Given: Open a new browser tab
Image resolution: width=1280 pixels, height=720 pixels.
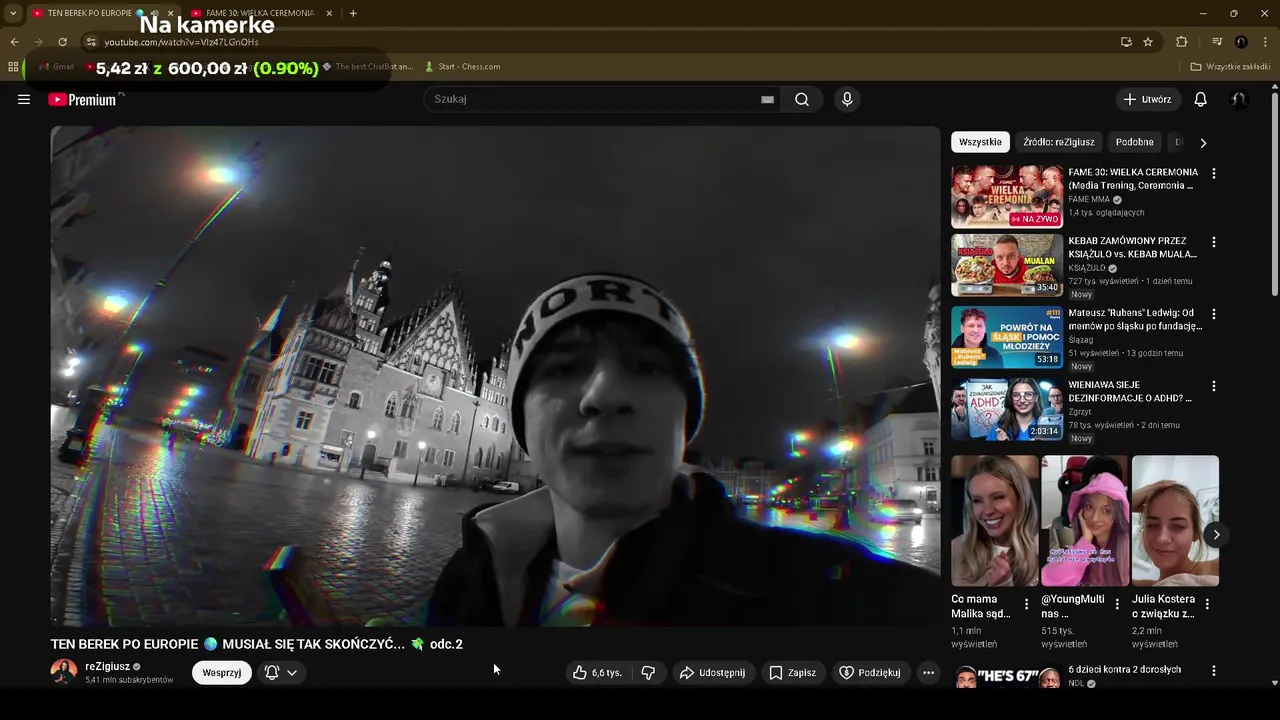Looking at the screenshot, I should [353, 13].
